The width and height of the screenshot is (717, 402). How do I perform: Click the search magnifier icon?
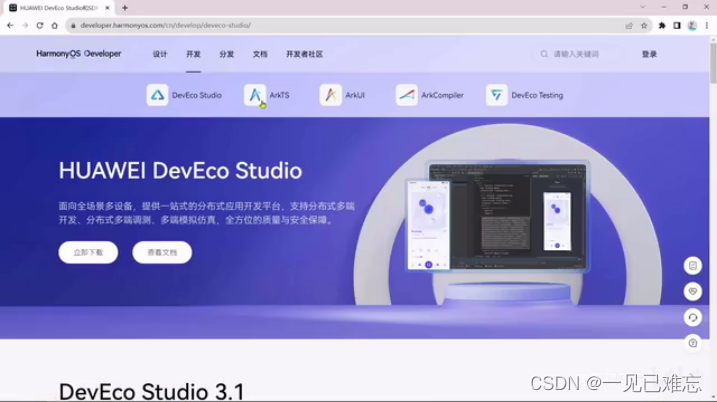(544, 54)
